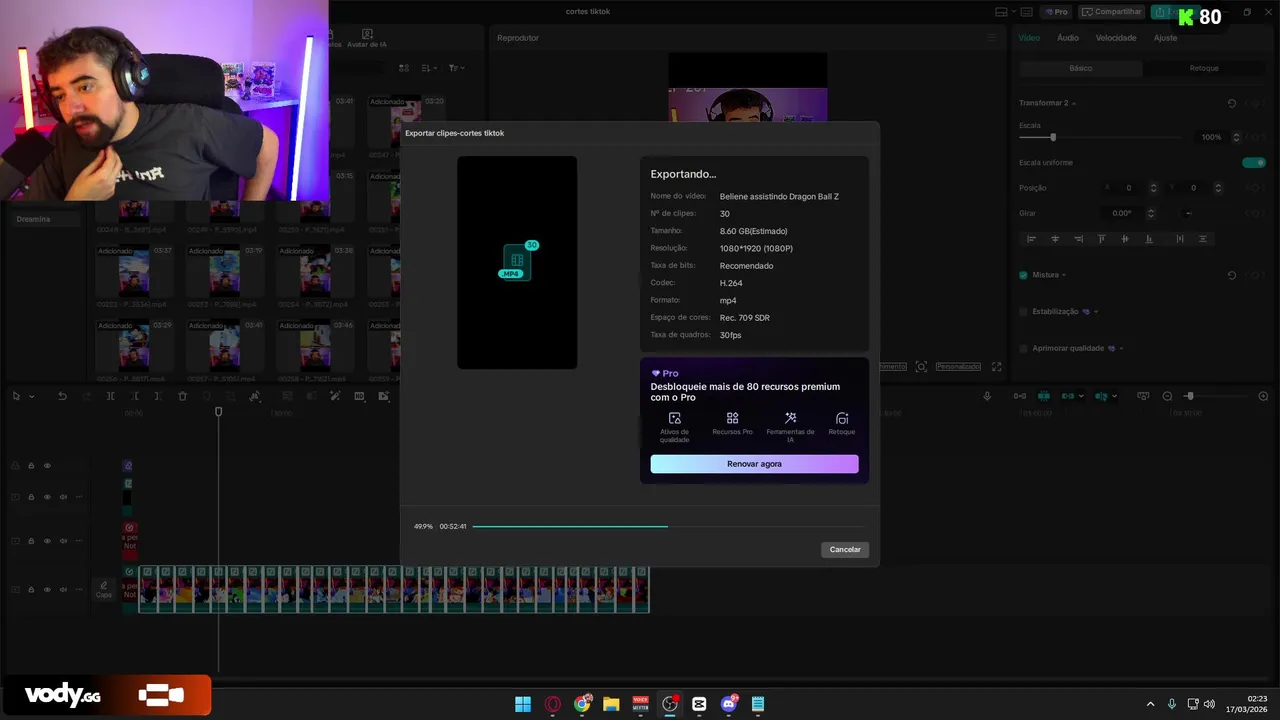Image resolution: width=1280 pixels, height=720 pixels.
Task: Enable the Estabilização checkbox
Action: coord(1023,312)
